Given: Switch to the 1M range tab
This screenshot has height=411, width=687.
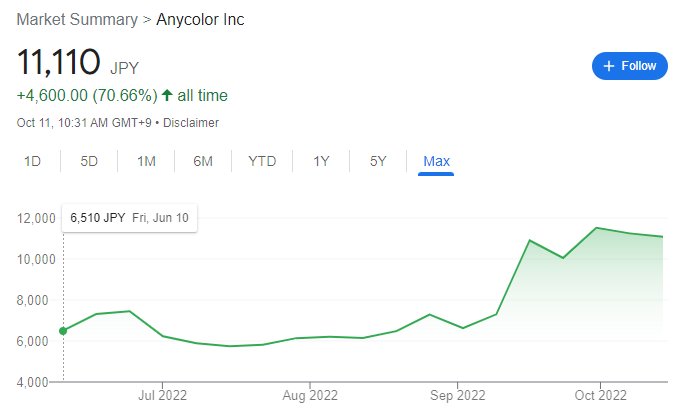Looking at the screenshot, I should [146, 161].
